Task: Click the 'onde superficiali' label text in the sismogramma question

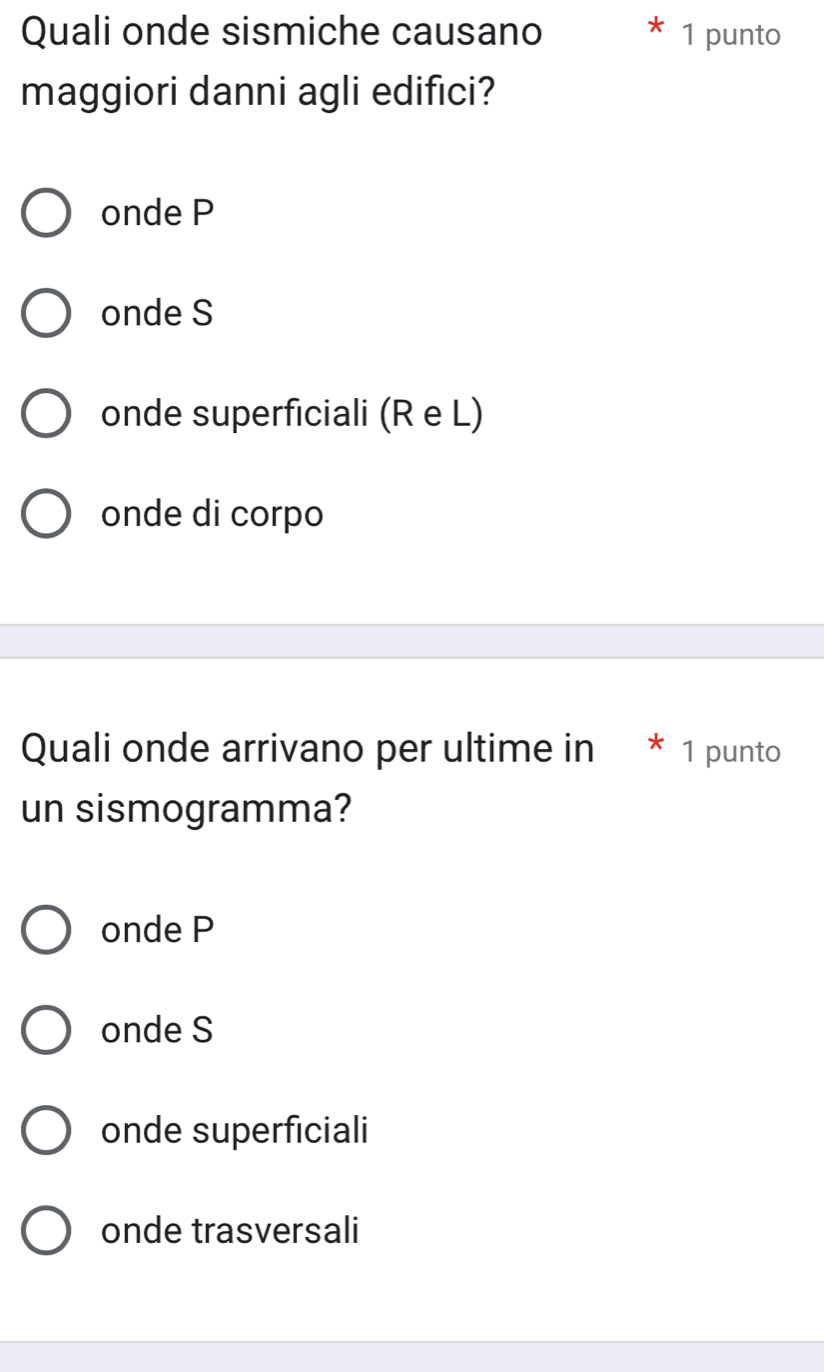Action: coord(234,1131)
